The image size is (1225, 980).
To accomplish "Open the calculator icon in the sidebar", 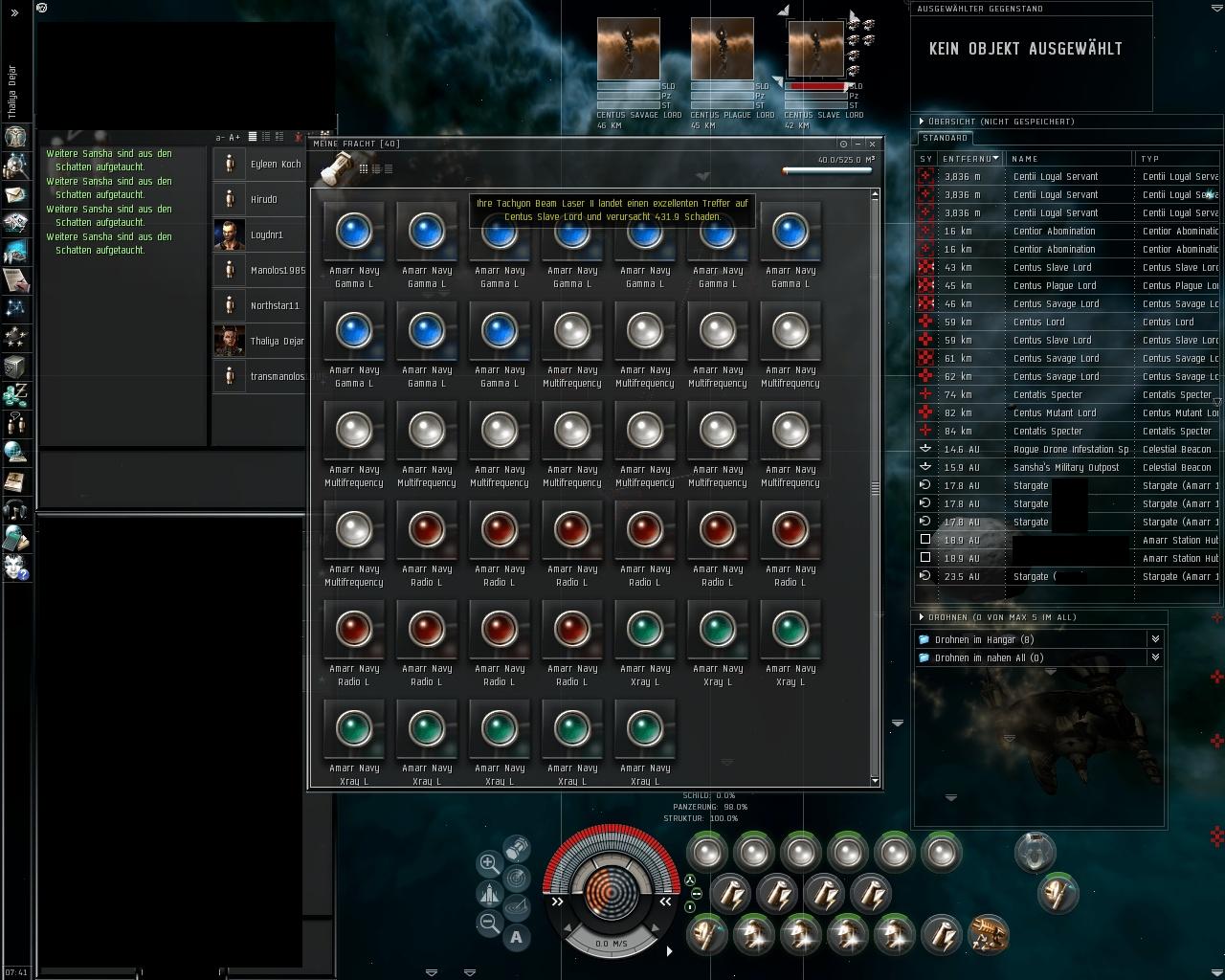I will point(16,538).
